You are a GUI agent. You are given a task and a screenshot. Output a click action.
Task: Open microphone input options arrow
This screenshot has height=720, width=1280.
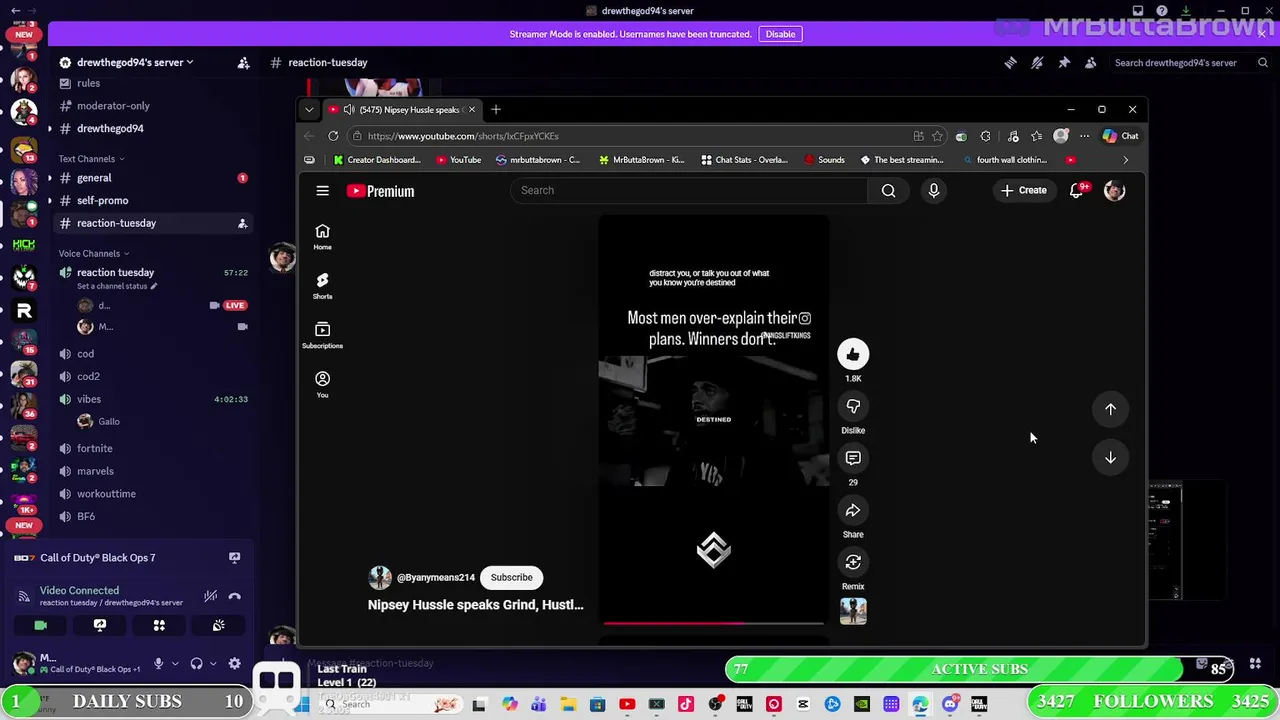[174, 663]
